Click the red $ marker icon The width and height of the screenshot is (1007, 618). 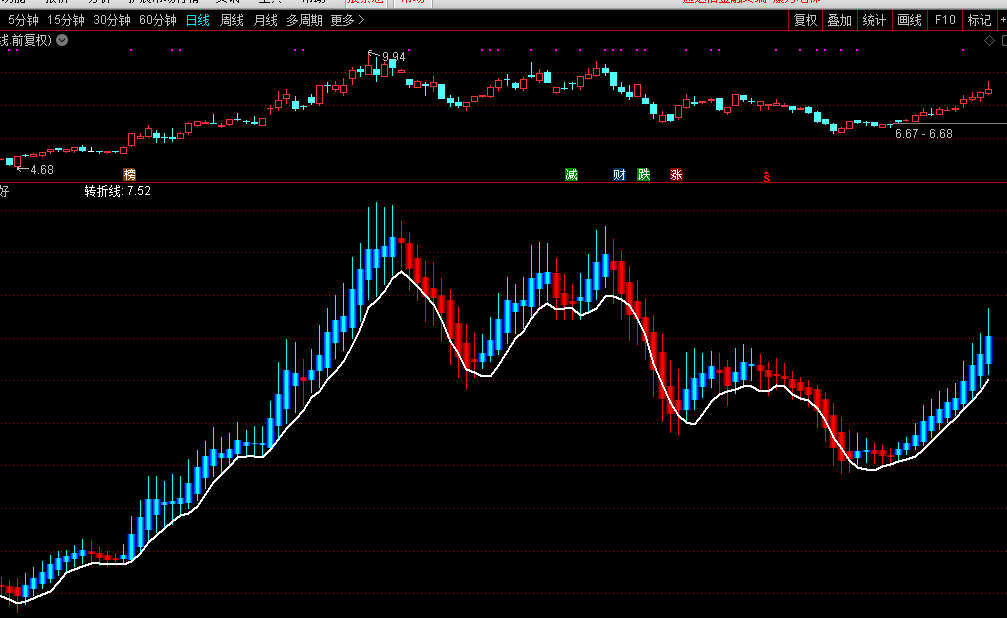tap(767, 177)
